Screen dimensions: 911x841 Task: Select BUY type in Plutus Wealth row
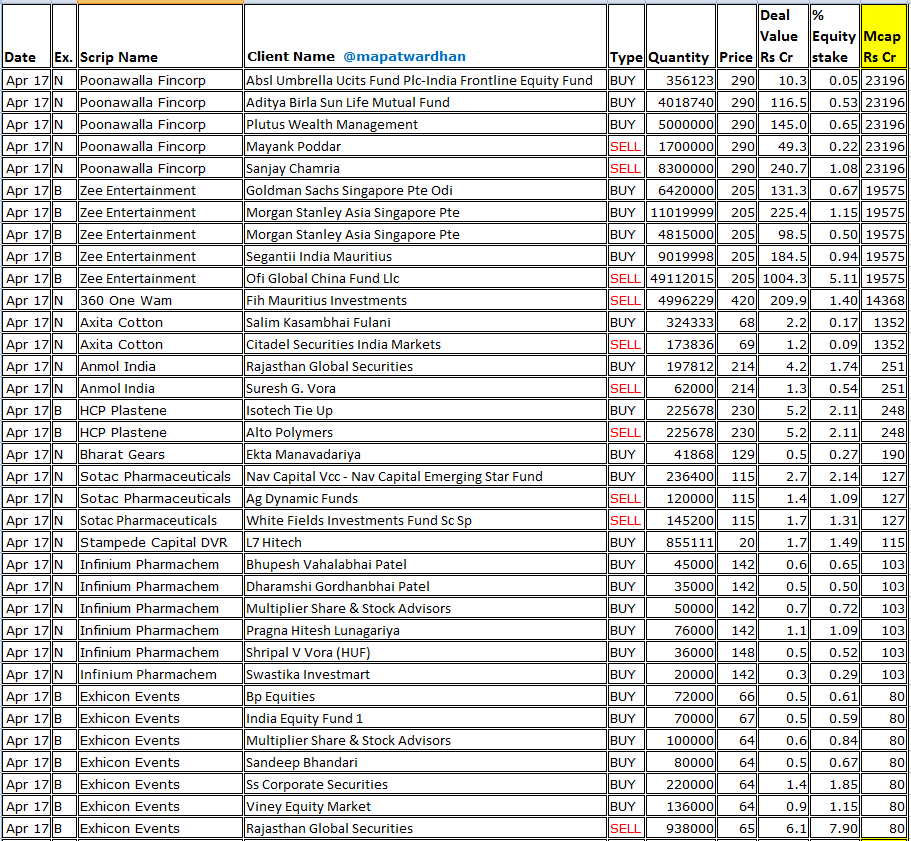pos(626,124)
